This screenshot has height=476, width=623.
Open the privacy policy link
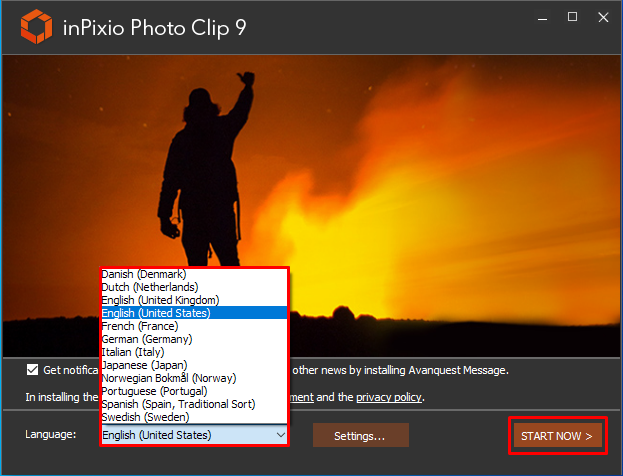[x=389, y=397]
